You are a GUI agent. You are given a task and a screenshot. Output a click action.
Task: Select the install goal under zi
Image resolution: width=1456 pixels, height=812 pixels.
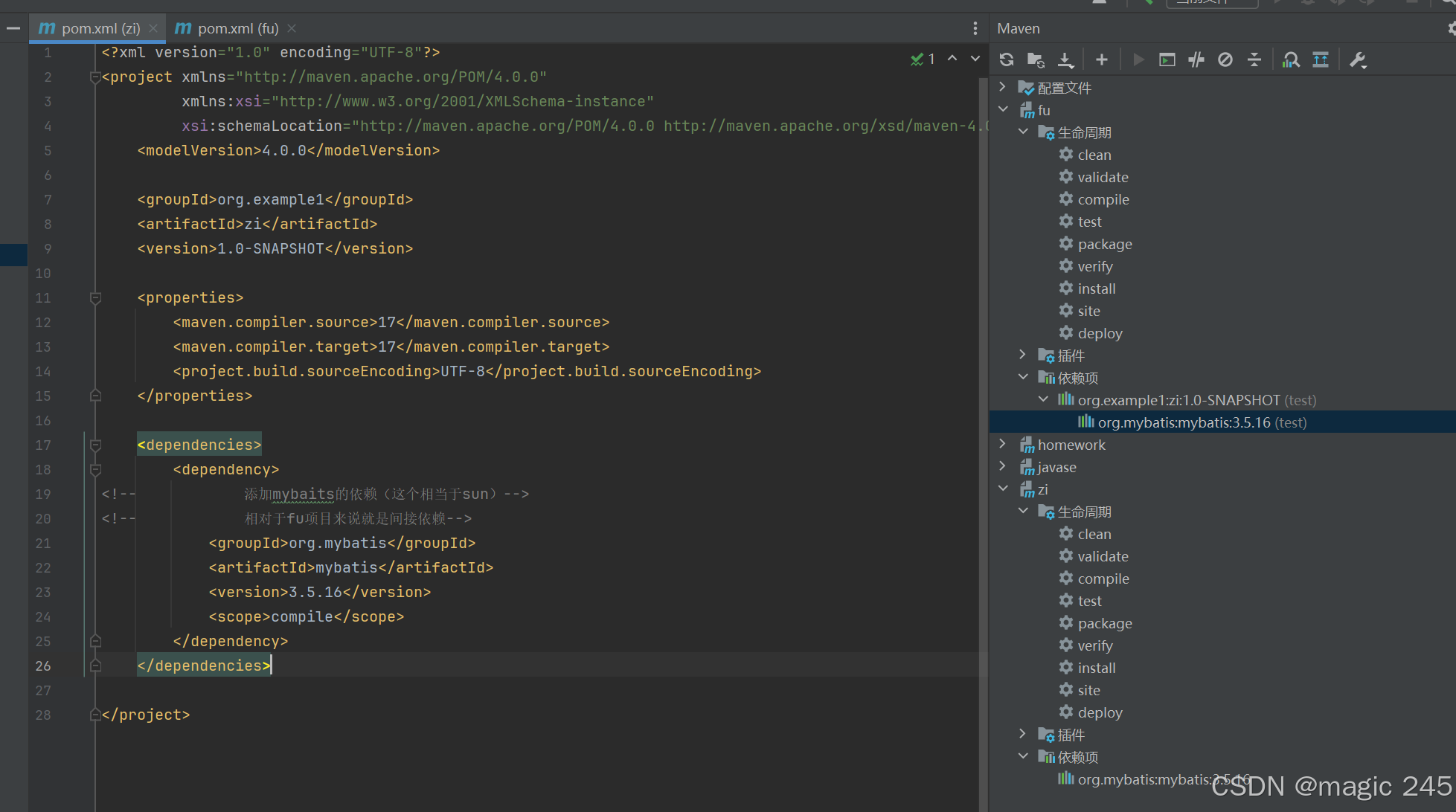pyautogui.click(x=1096, y=668)
